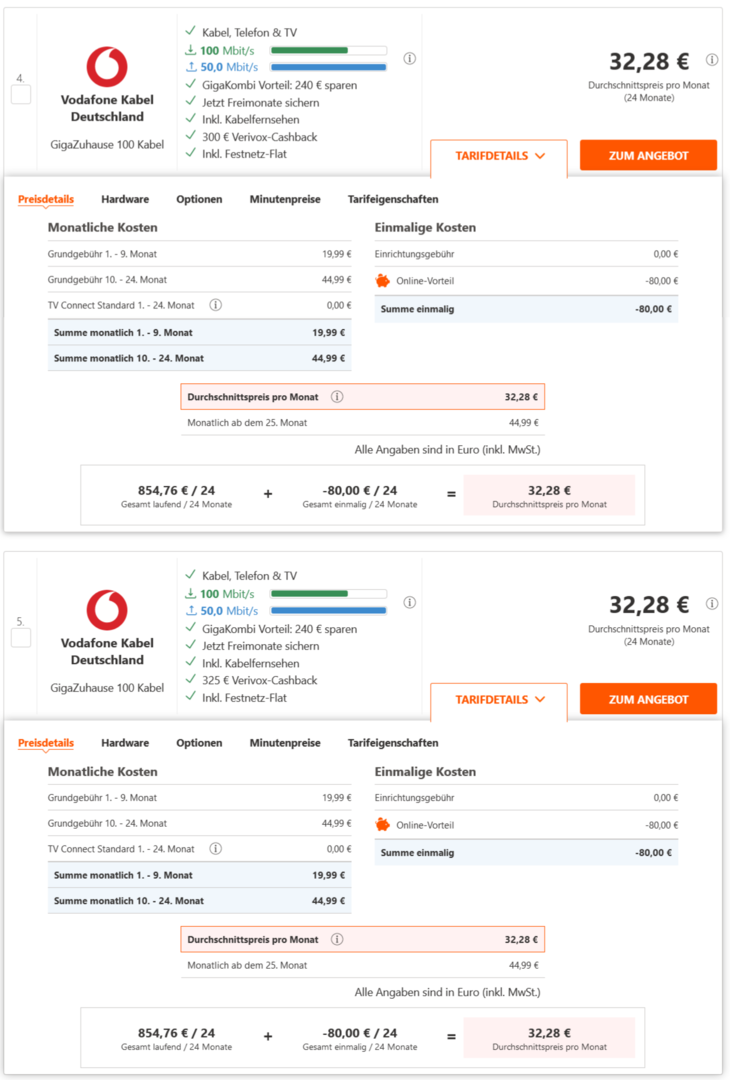
Task: Collapse Tarifdetails for offer 5
Action: pos(499,700)
